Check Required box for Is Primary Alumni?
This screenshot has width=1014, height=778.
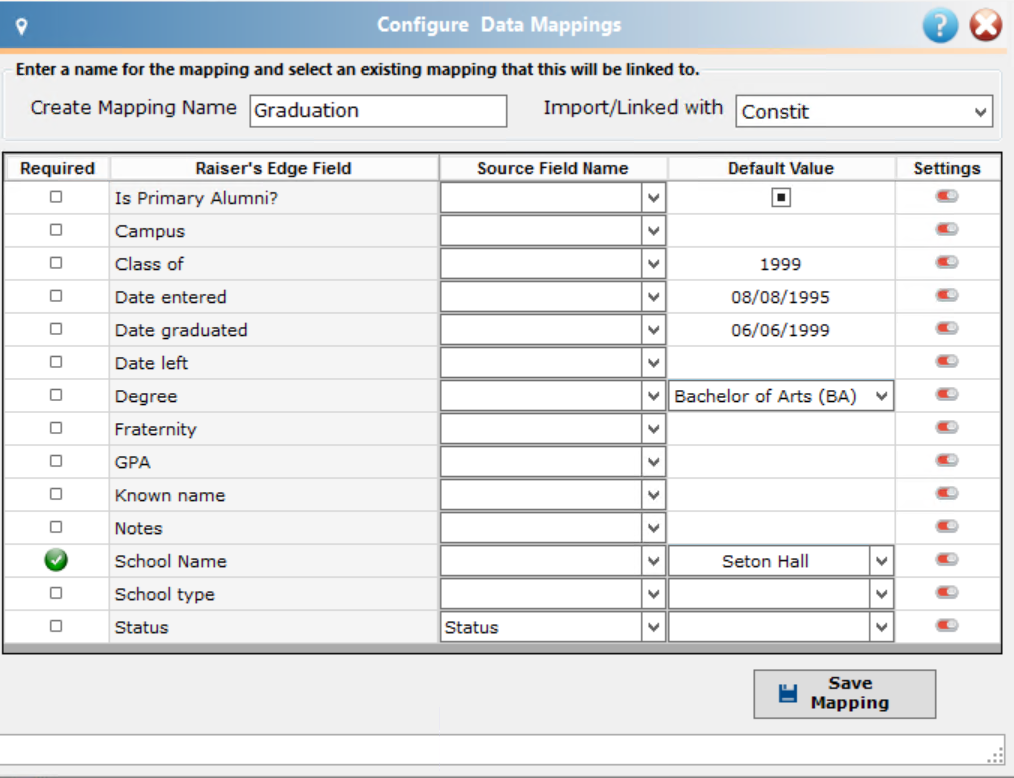click(56, 197)
